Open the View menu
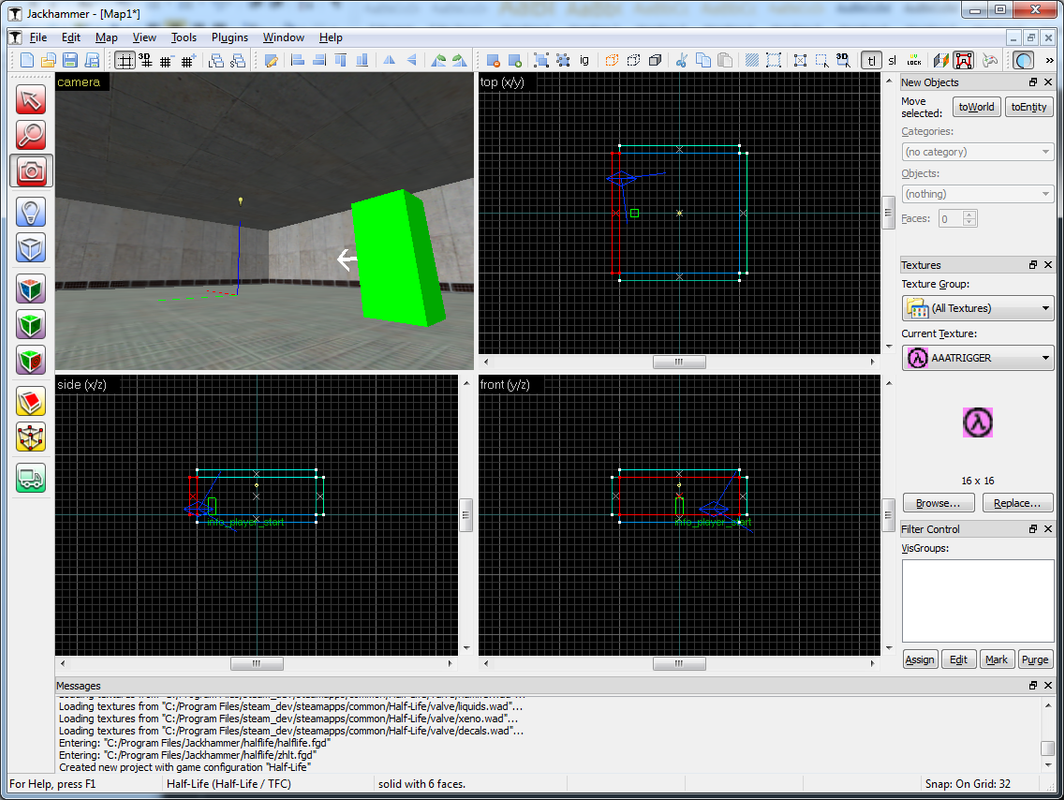 pos(144,37)
